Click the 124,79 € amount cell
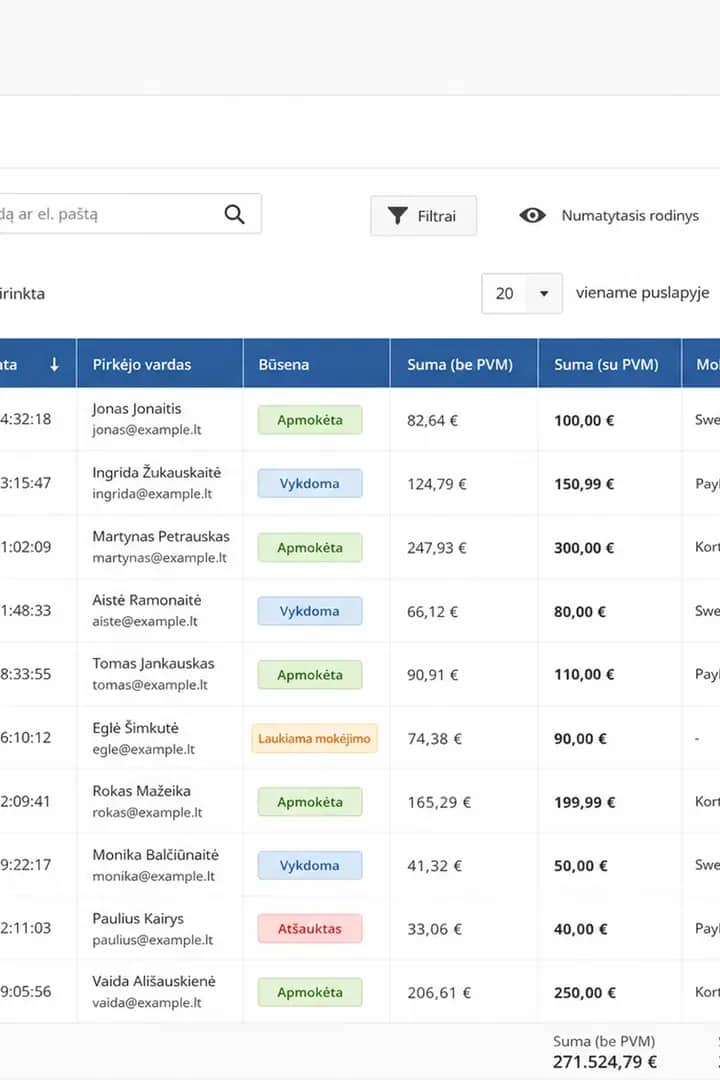 (x=437, y=484)
